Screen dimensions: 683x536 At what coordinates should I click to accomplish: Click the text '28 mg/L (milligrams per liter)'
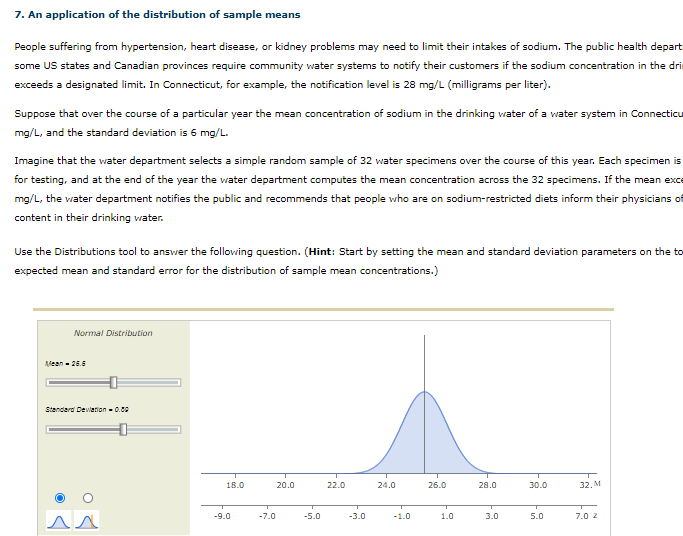[477, 84]
